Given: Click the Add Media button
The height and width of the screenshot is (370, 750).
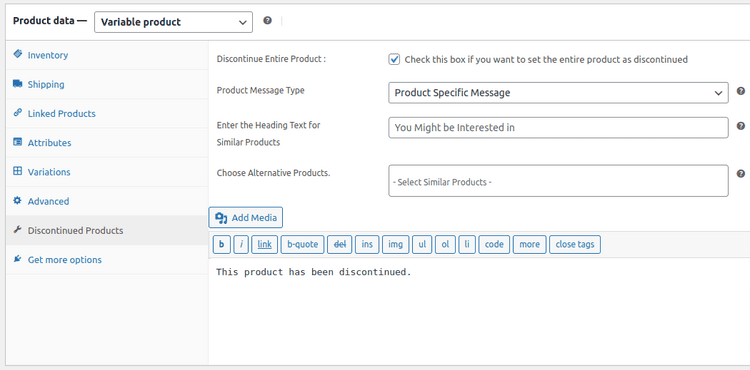Looking at the screenshot, I should click(x=246, y=218).
